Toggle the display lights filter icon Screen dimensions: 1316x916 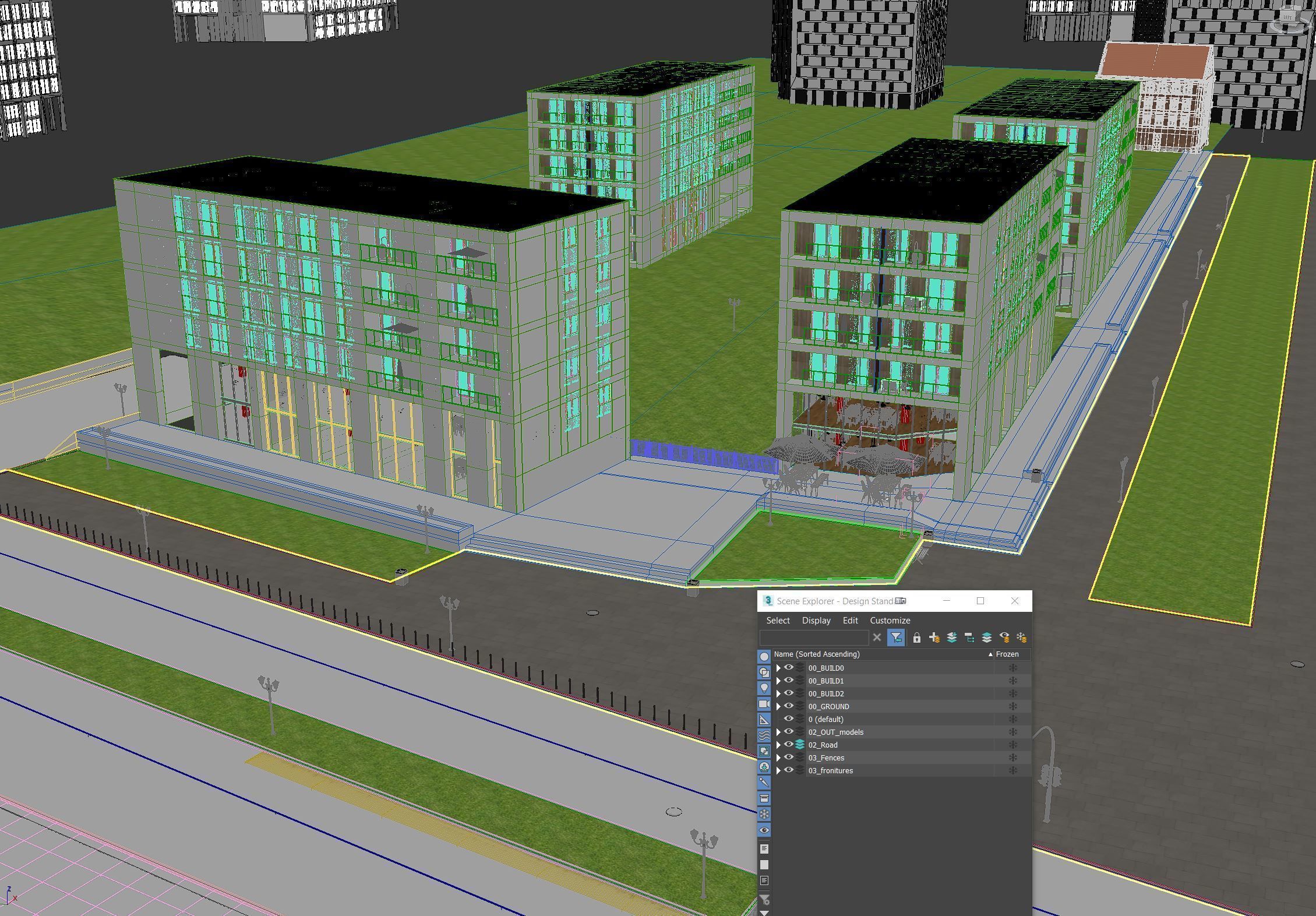pos(764,688)
